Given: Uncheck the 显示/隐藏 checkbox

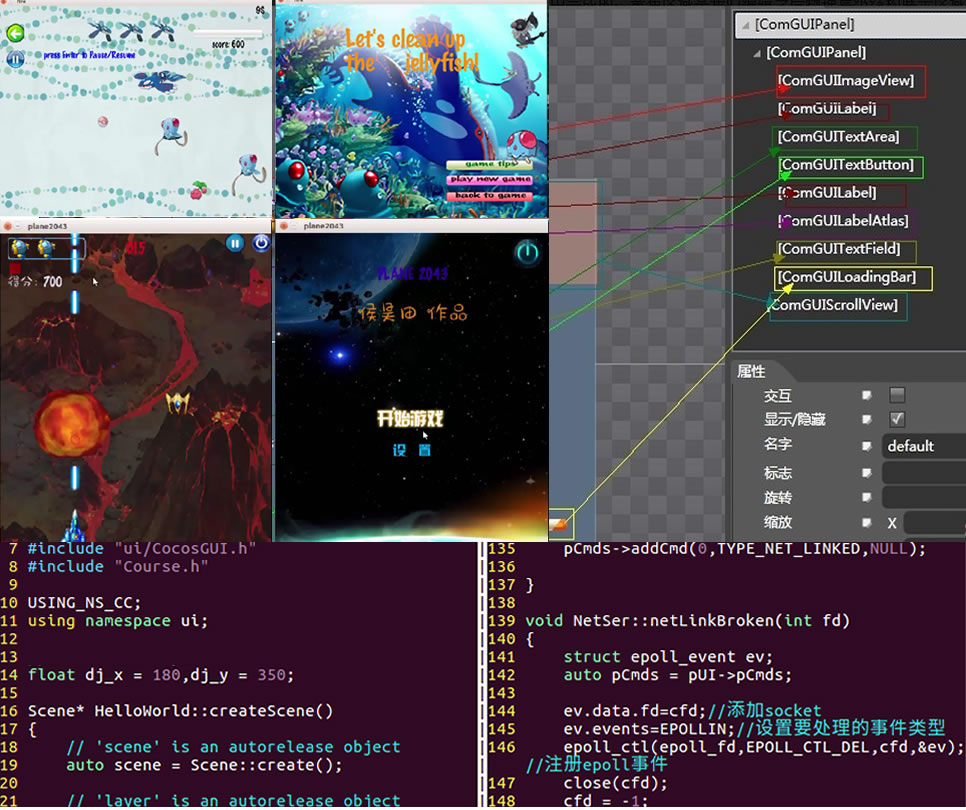Looking at the screenshot, I should click(x=897, y=420).
